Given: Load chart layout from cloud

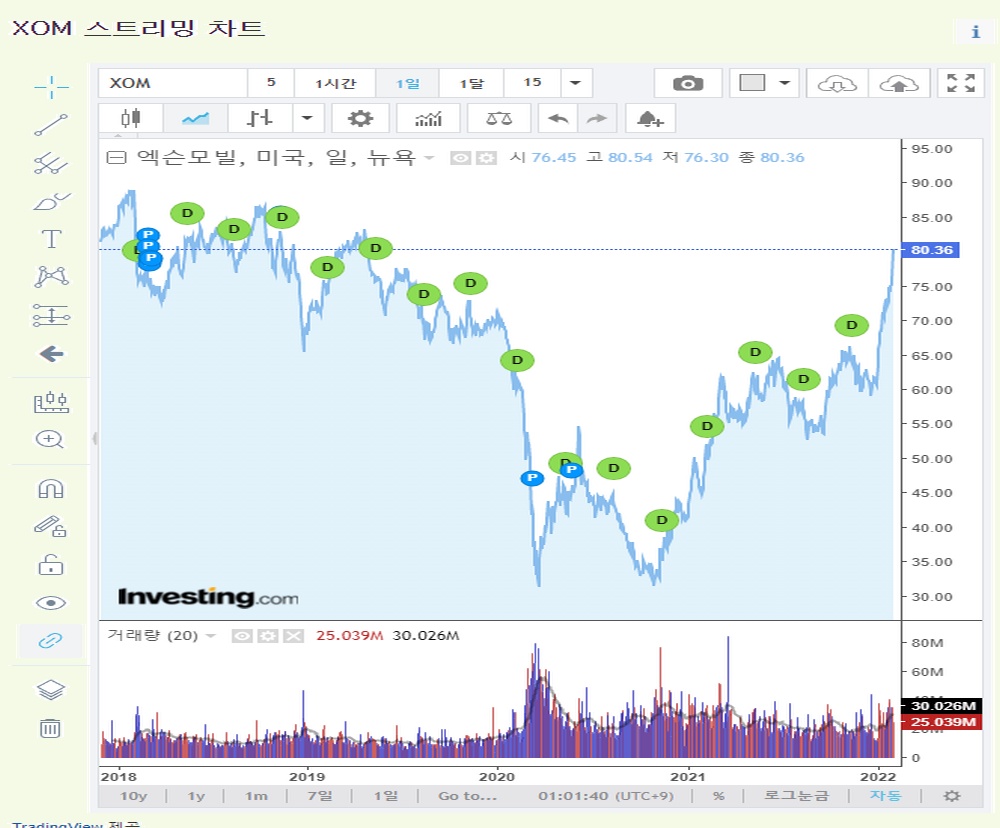Looking at the screenshot, I should [x=837, y=84].
